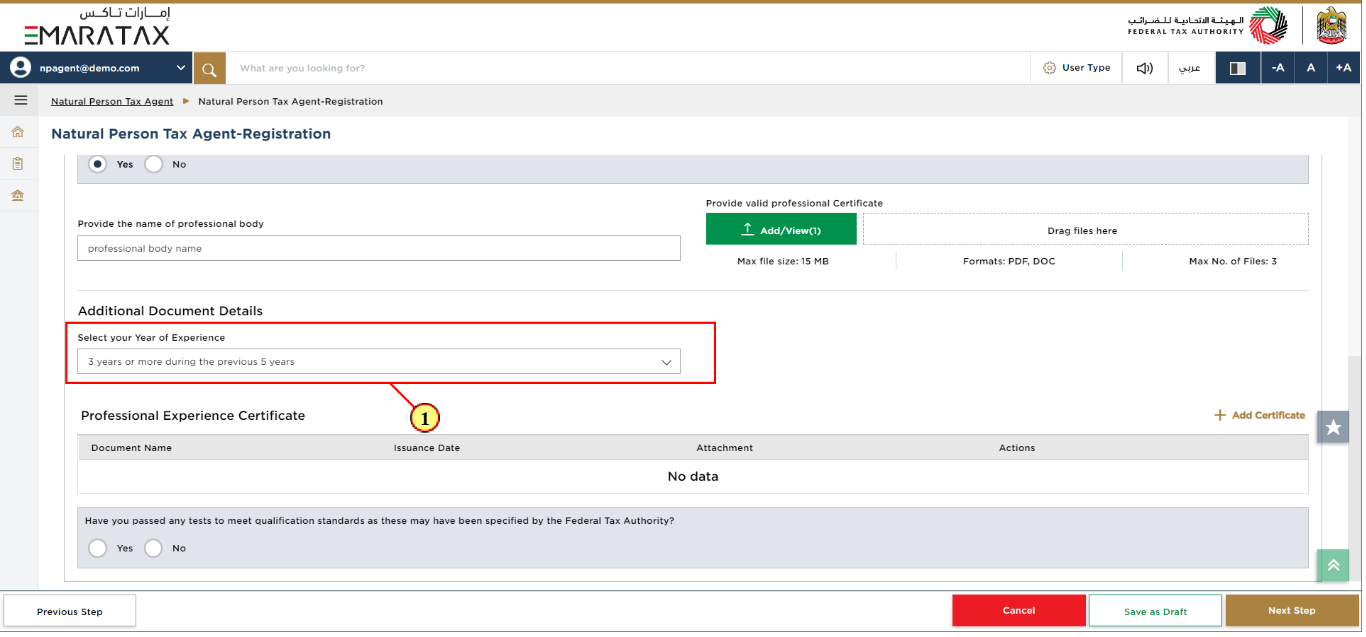Click the UAE emblem

pos(1332,26)
